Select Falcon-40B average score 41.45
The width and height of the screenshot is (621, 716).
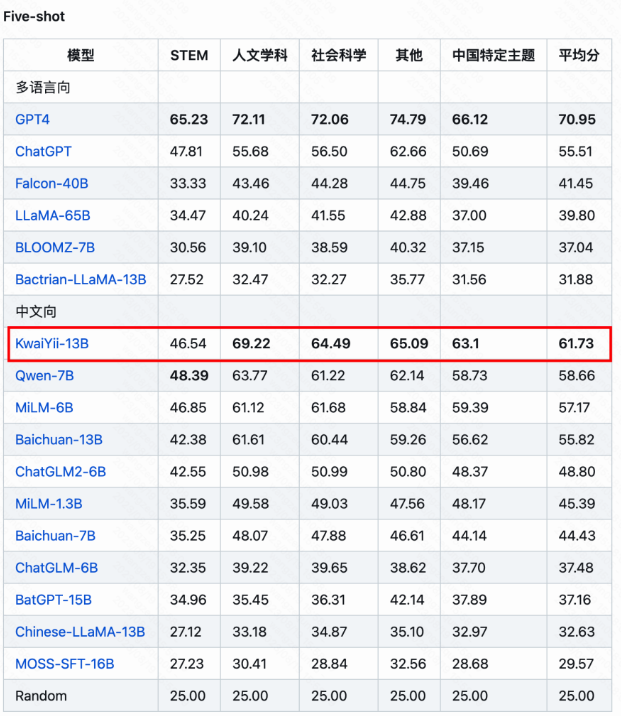click(x=576, y=184)
